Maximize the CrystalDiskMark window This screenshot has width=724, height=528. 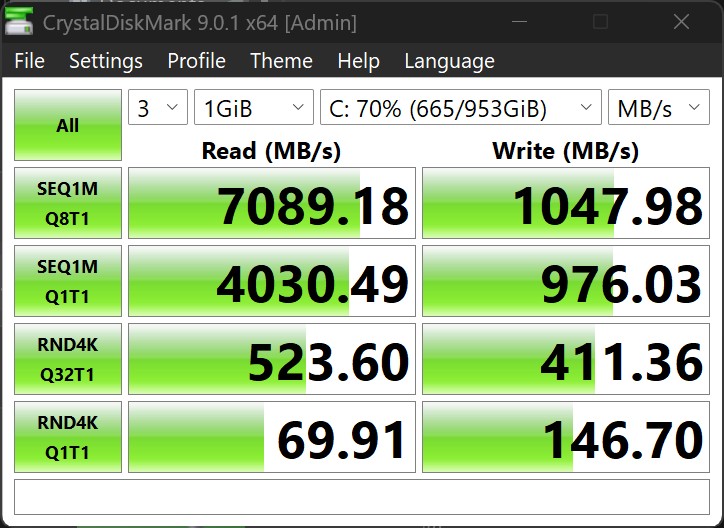(600, 22)
